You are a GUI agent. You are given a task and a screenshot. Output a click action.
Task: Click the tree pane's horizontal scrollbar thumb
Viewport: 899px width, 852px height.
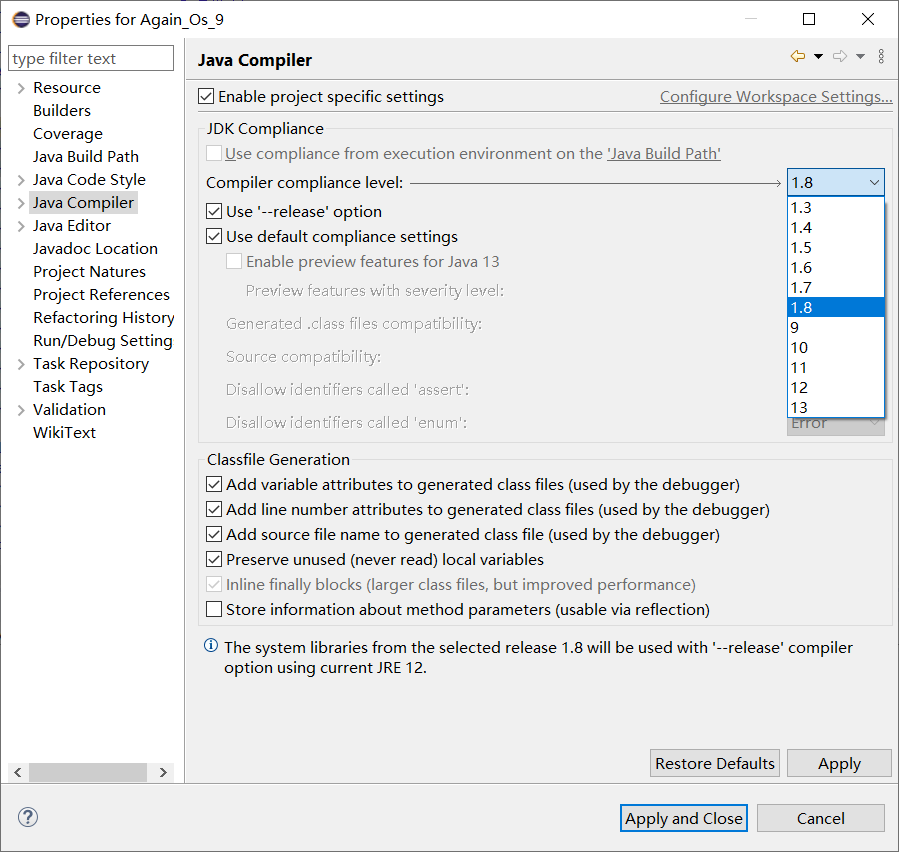pyautogui.click(x=88, y=773)
